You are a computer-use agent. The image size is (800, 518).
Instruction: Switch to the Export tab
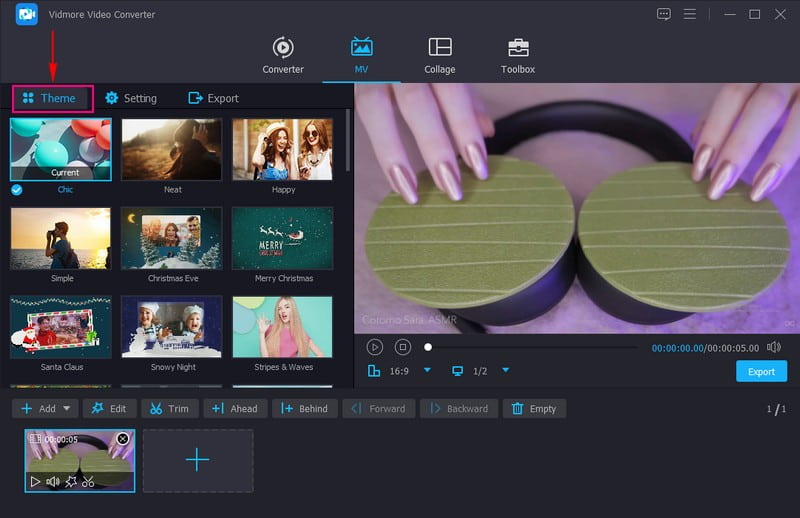click(x=213, y=98)
